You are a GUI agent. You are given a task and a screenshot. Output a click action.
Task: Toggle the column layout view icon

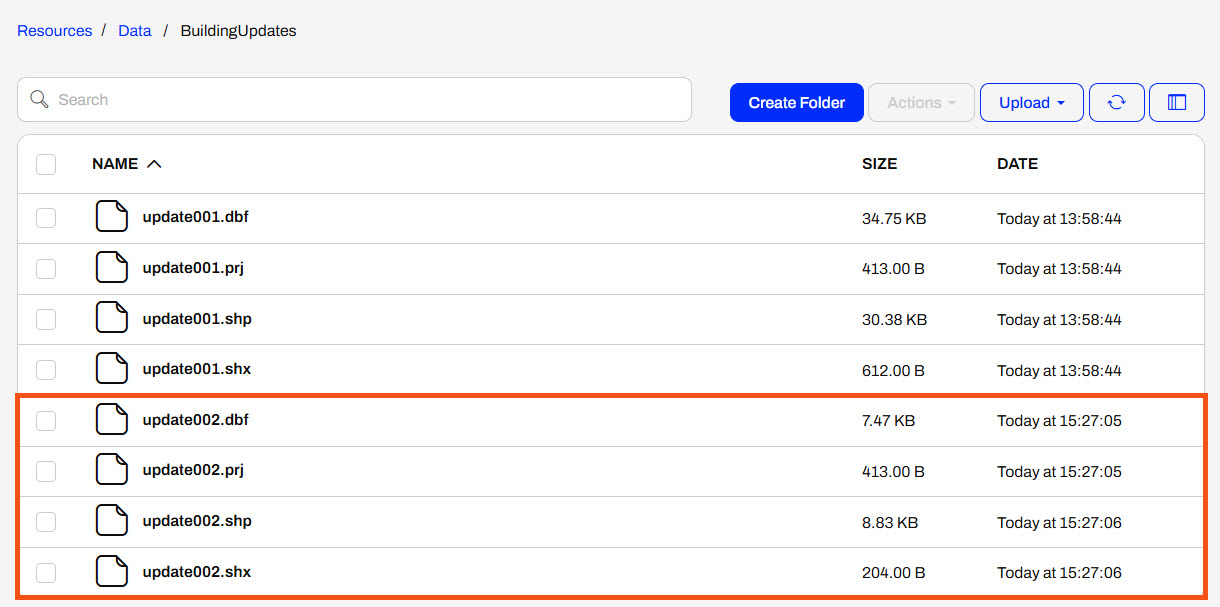[1176, 102]
